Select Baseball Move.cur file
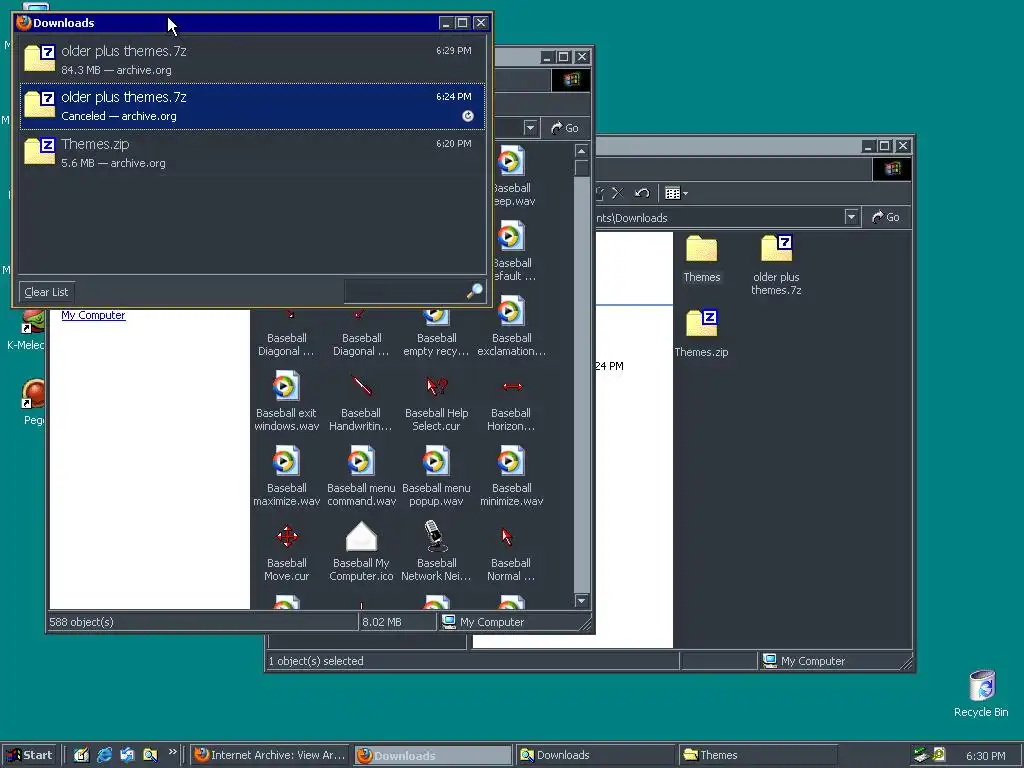The width and height of the screenshot is (1024, 768). pos(286,552)
